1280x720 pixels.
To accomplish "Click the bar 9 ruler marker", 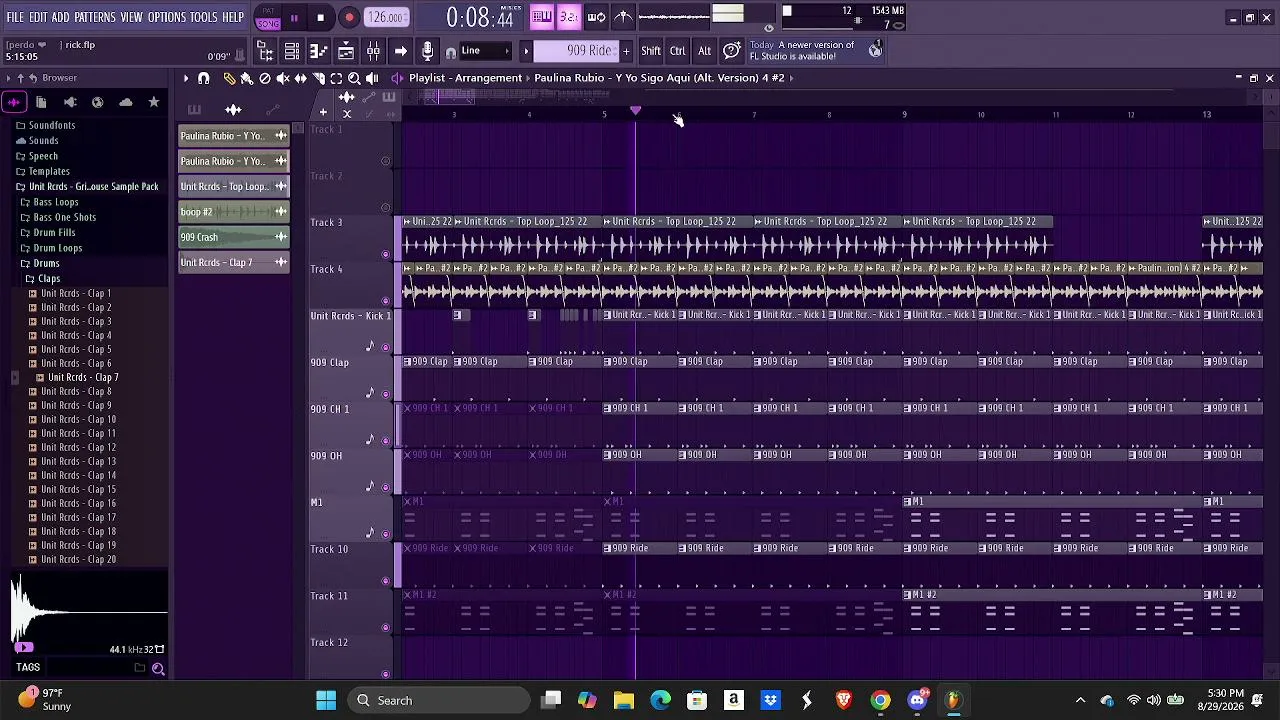I will click(904, 115).
